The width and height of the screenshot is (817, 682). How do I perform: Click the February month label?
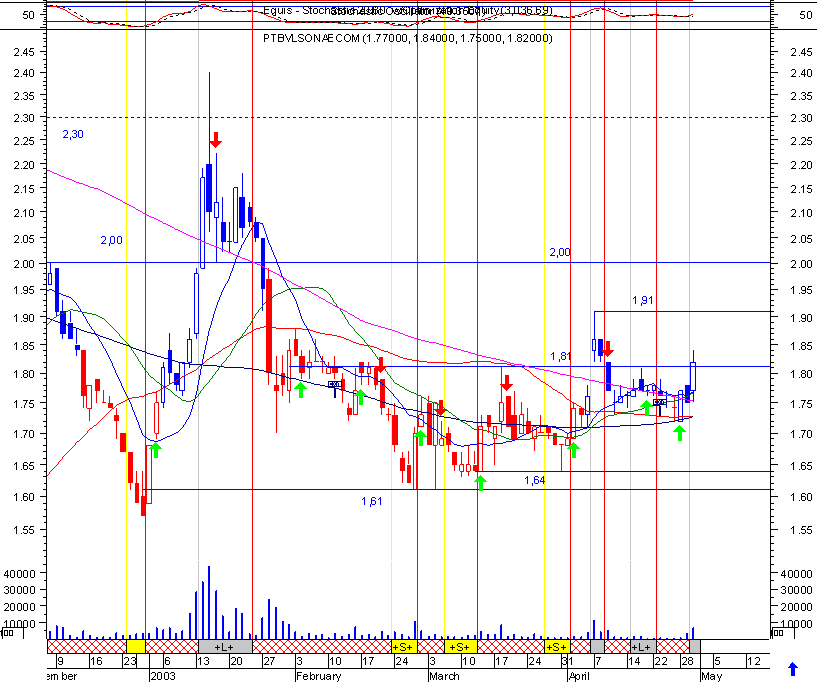click(318, 676)
